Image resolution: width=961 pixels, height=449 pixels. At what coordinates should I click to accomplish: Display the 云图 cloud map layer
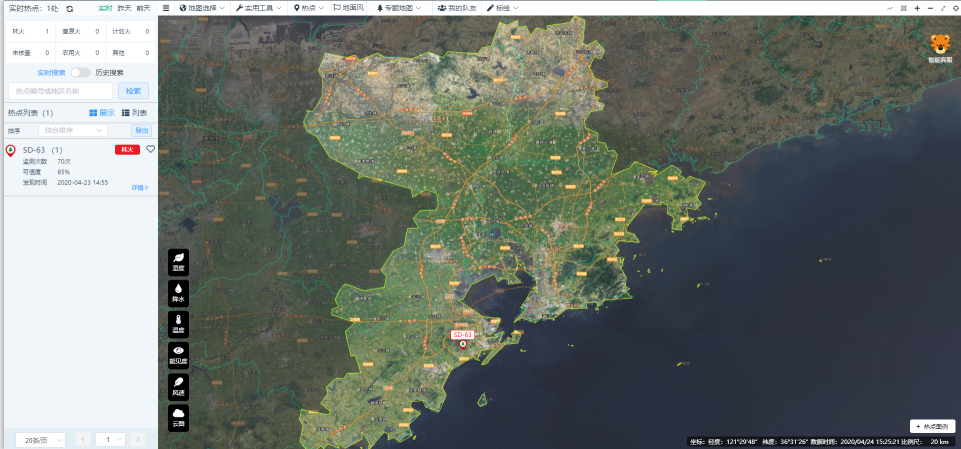click(178, 418)
